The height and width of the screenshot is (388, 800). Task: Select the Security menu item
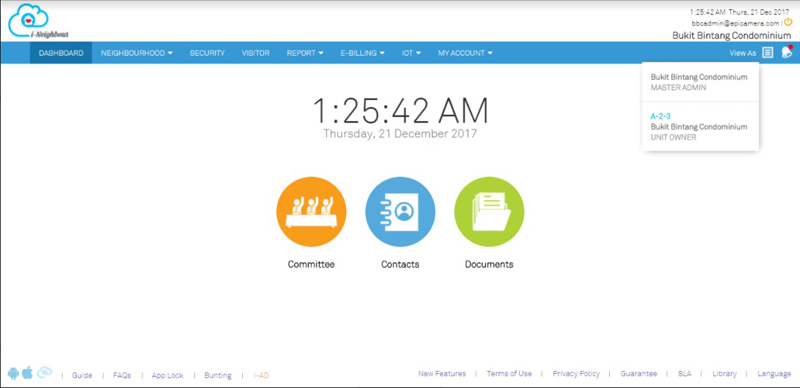(207, 53)
